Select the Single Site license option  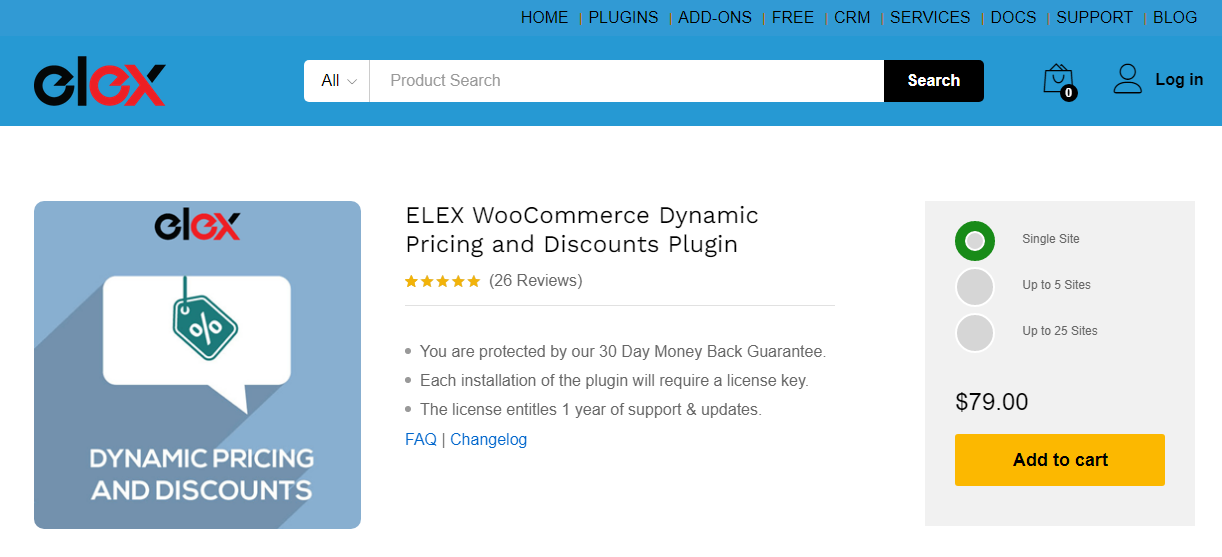pos(975,240)
